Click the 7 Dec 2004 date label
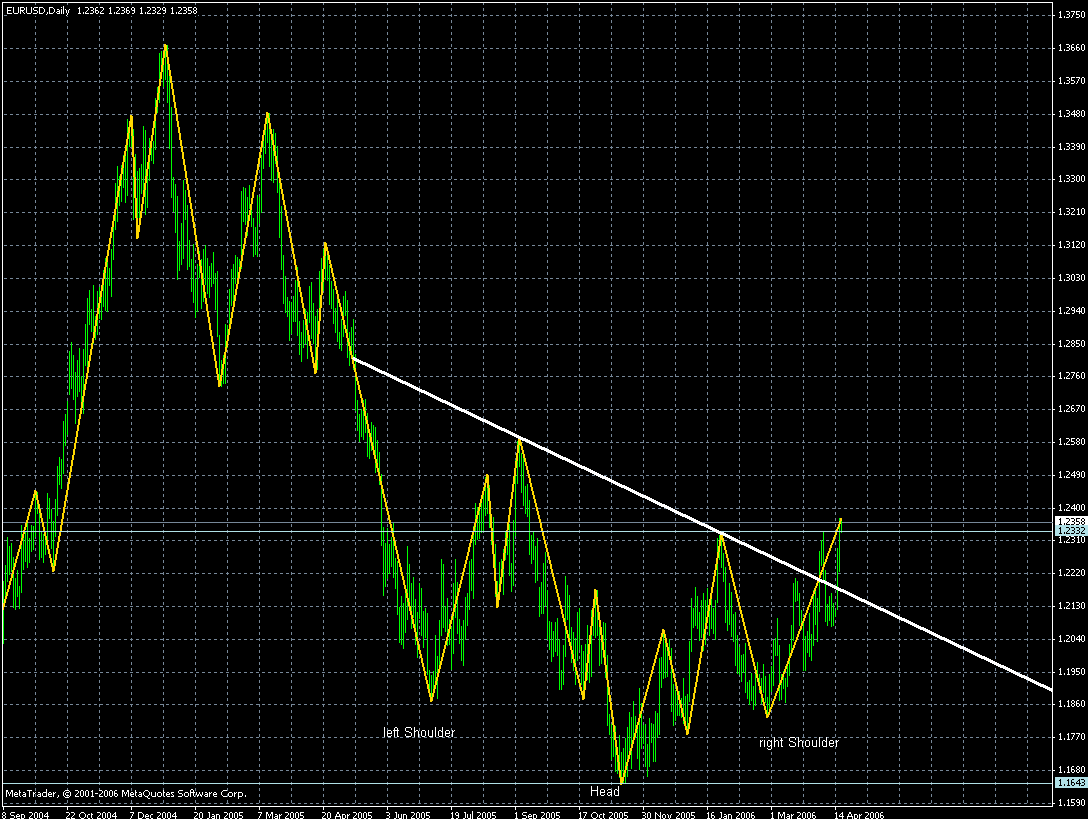Screen dimensions: 1088x819 (x=153, y=815)
